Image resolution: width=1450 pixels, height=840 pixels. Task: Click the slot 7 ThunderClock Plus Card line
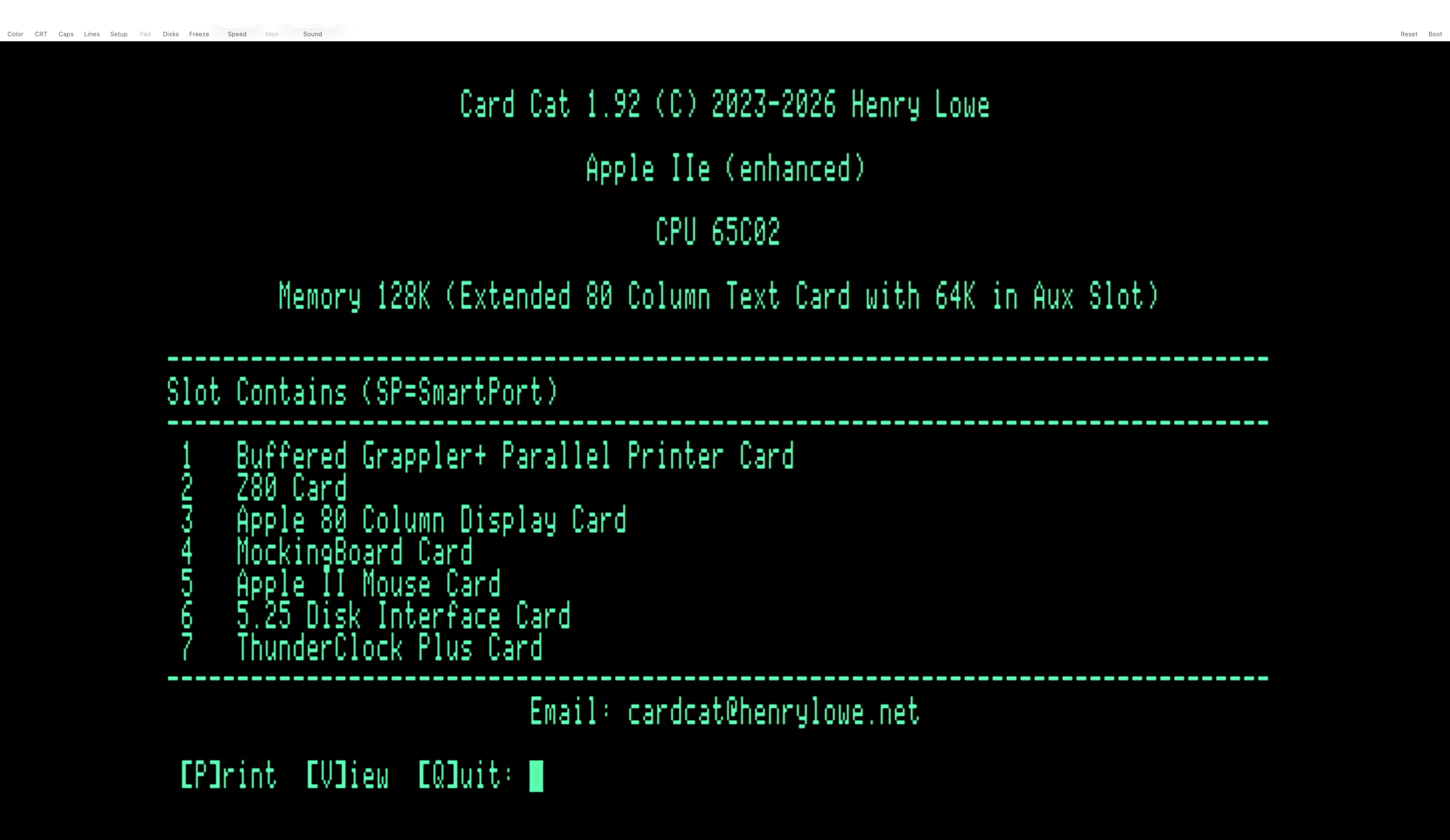point(361,647)
